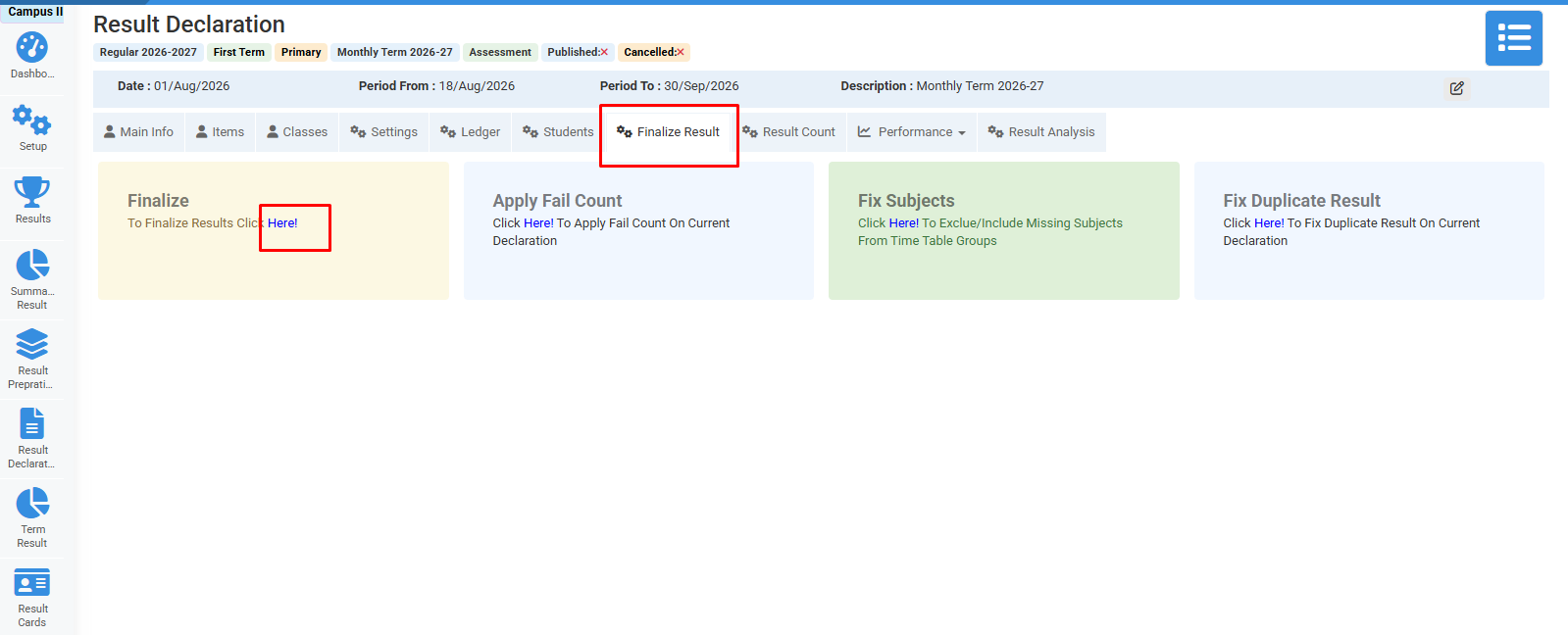Switch to the Items tab
Viewport: 1568px width, 635px height.
pyautogui.click(x=220, y=132)
